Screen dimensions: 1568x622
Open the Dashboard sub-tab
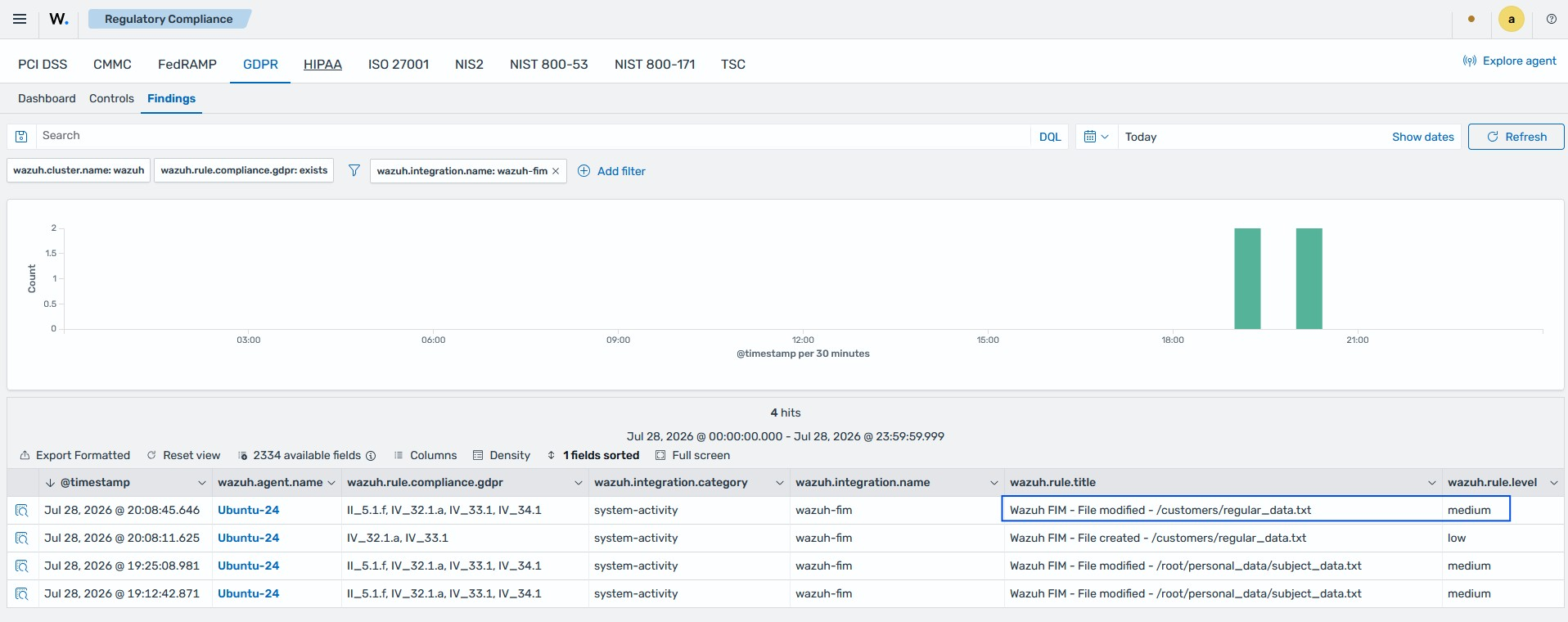(47, 98)
